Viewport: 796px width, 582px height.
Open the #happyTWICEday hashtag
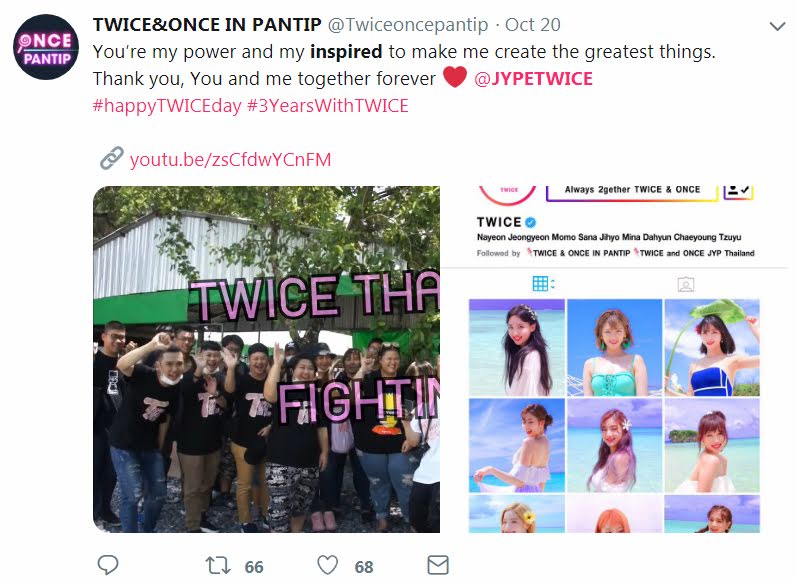point(167,106)
